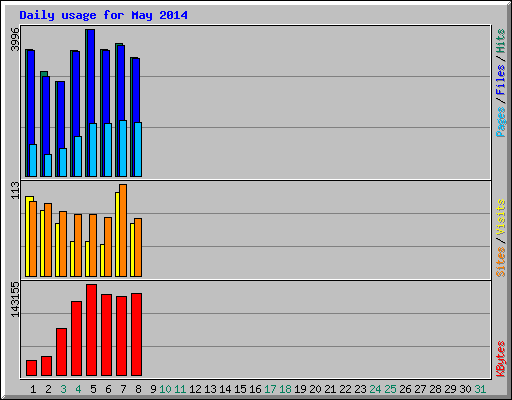Click the 113 sites axis value

(x=15, y=190)
